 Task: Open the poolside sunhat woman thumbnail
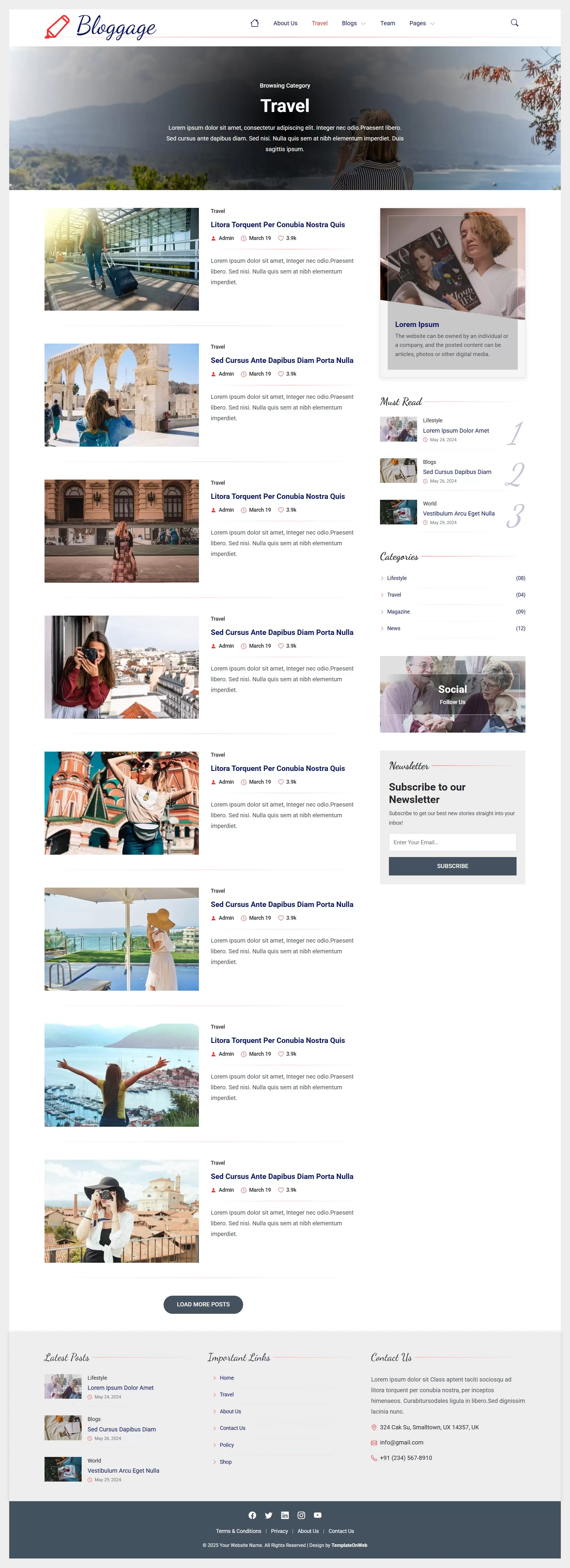tap(122, 939)
